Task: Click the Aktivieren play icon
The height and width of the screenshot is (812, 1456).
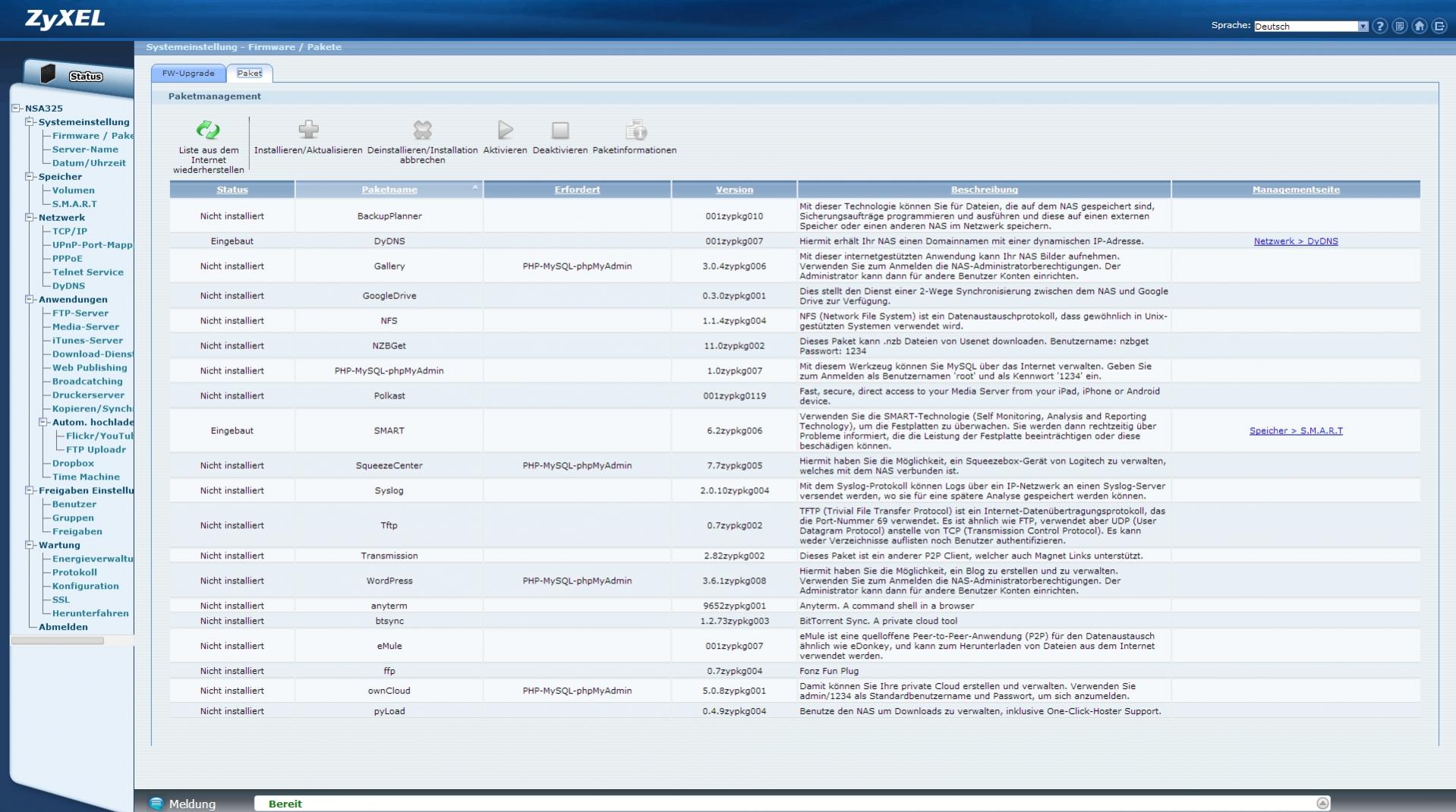Action: 506,130
